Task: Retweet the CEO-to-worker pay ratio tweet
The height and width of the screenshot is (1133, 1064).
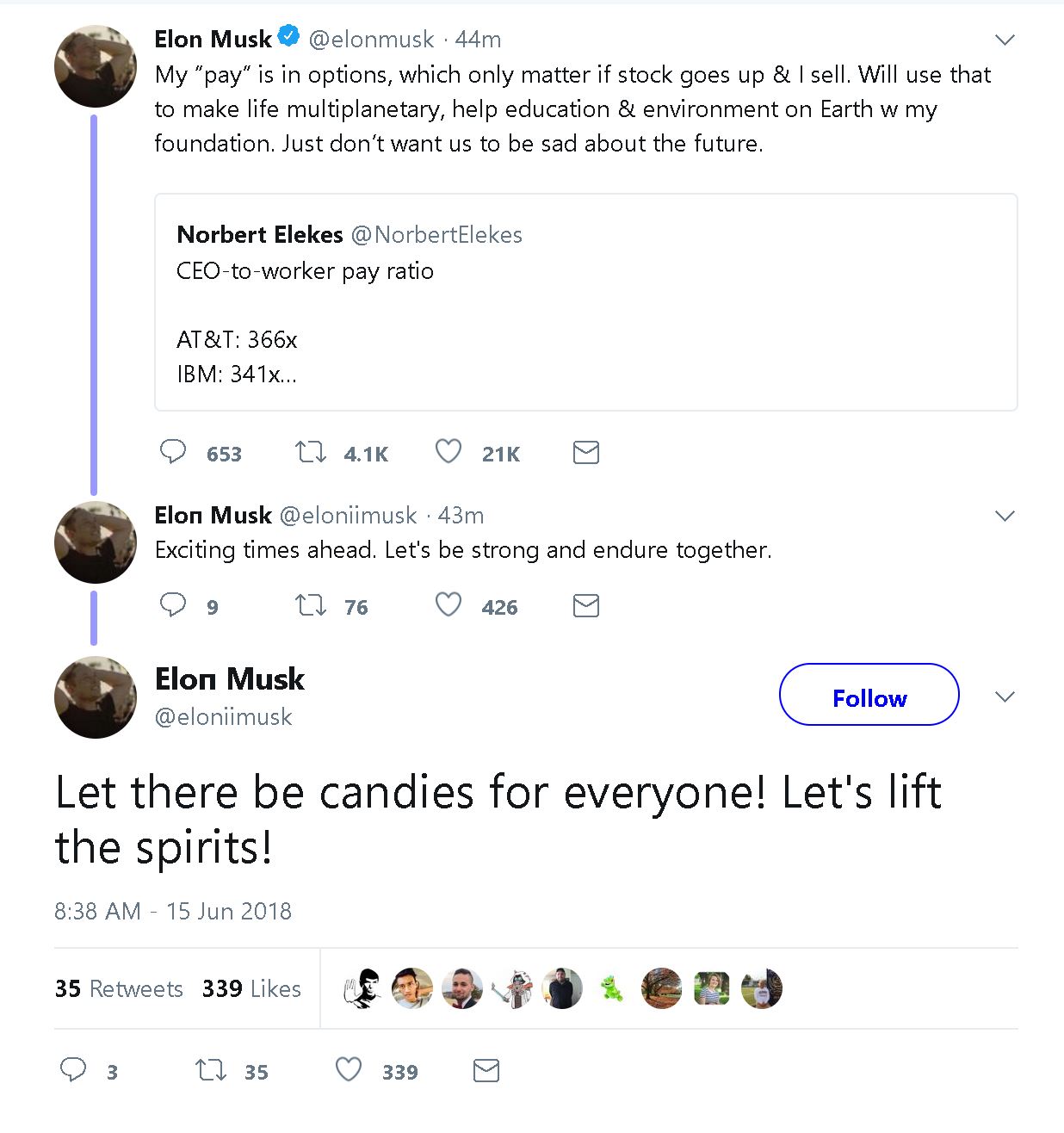Action: 309,451
